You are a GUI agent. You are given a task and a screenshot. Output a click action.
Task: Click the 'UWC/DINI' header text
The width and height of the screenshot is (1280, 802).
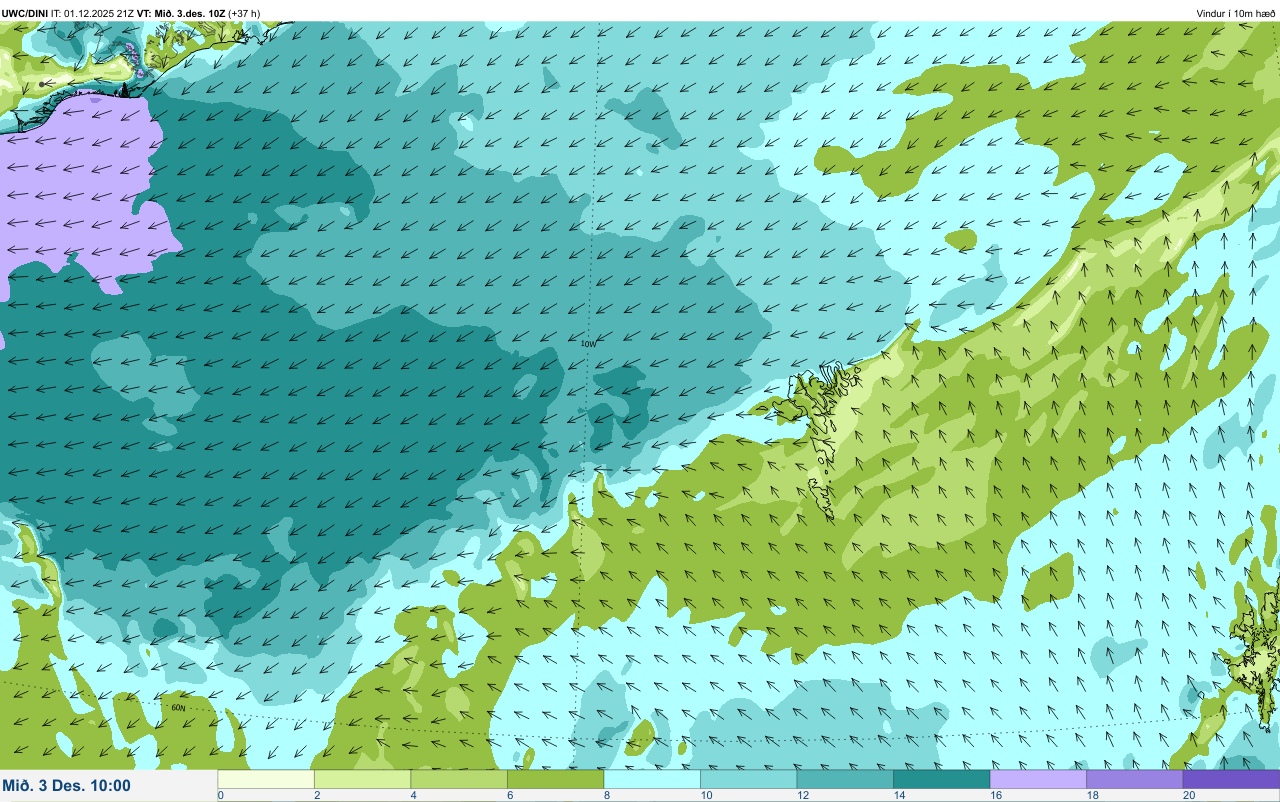(25, 13)
